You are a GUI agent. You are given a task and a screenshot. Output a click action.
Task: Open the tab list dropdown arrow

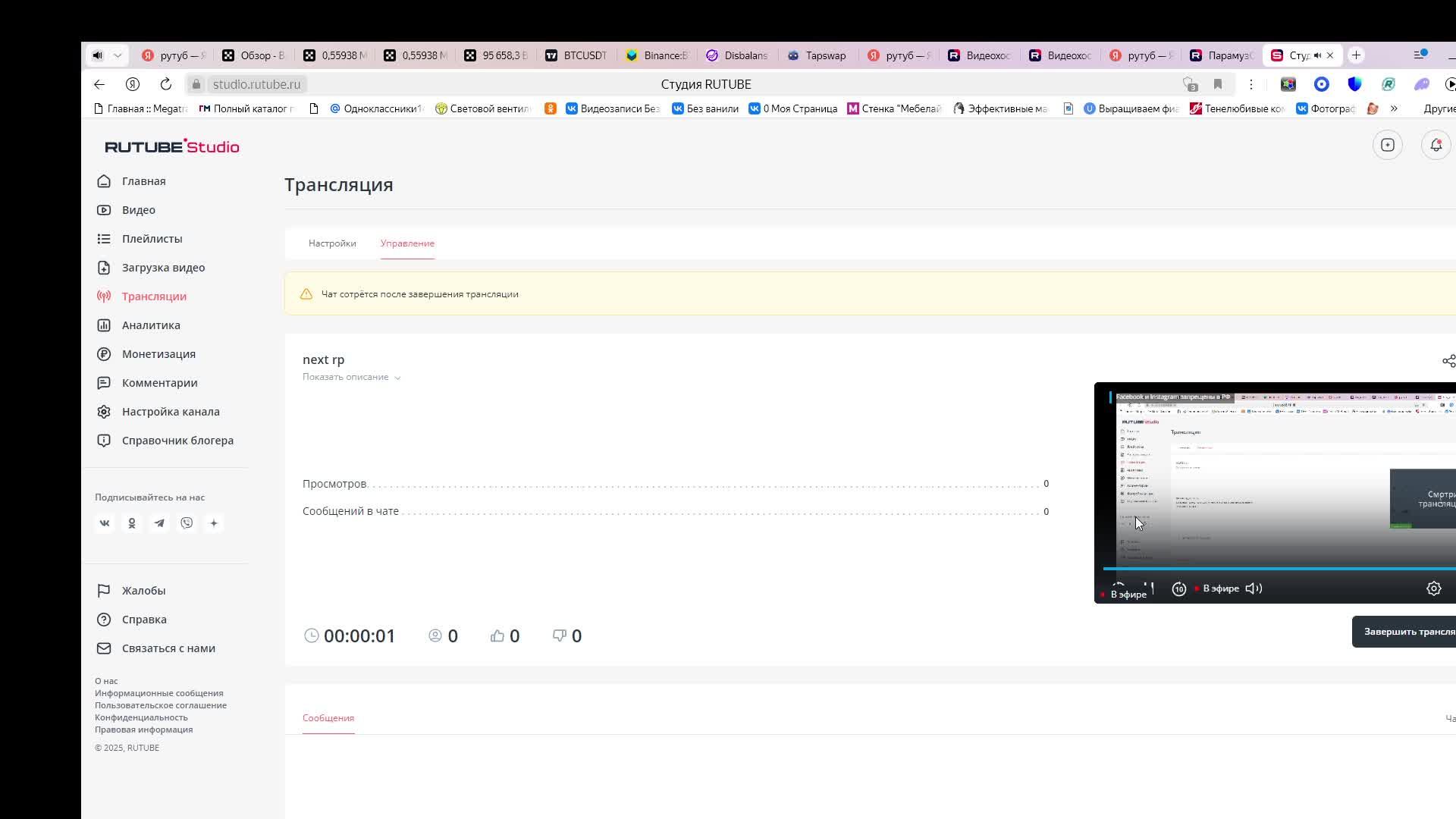click(x=118, y=55)
